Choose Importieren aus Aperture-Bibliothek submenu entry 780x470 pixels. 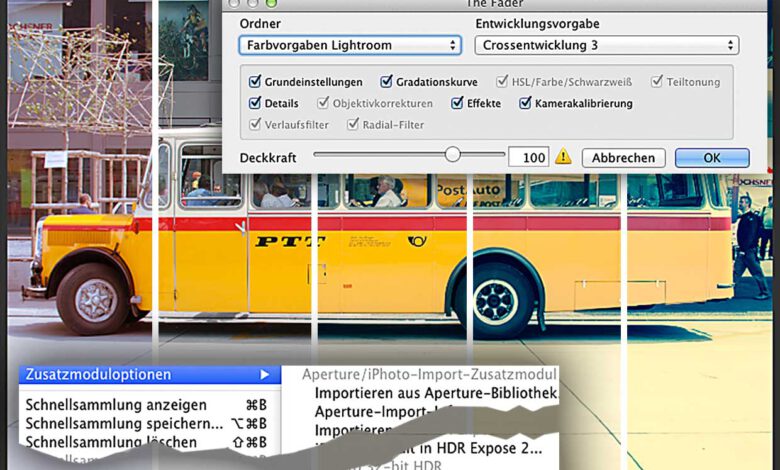(x=436, y=393)
